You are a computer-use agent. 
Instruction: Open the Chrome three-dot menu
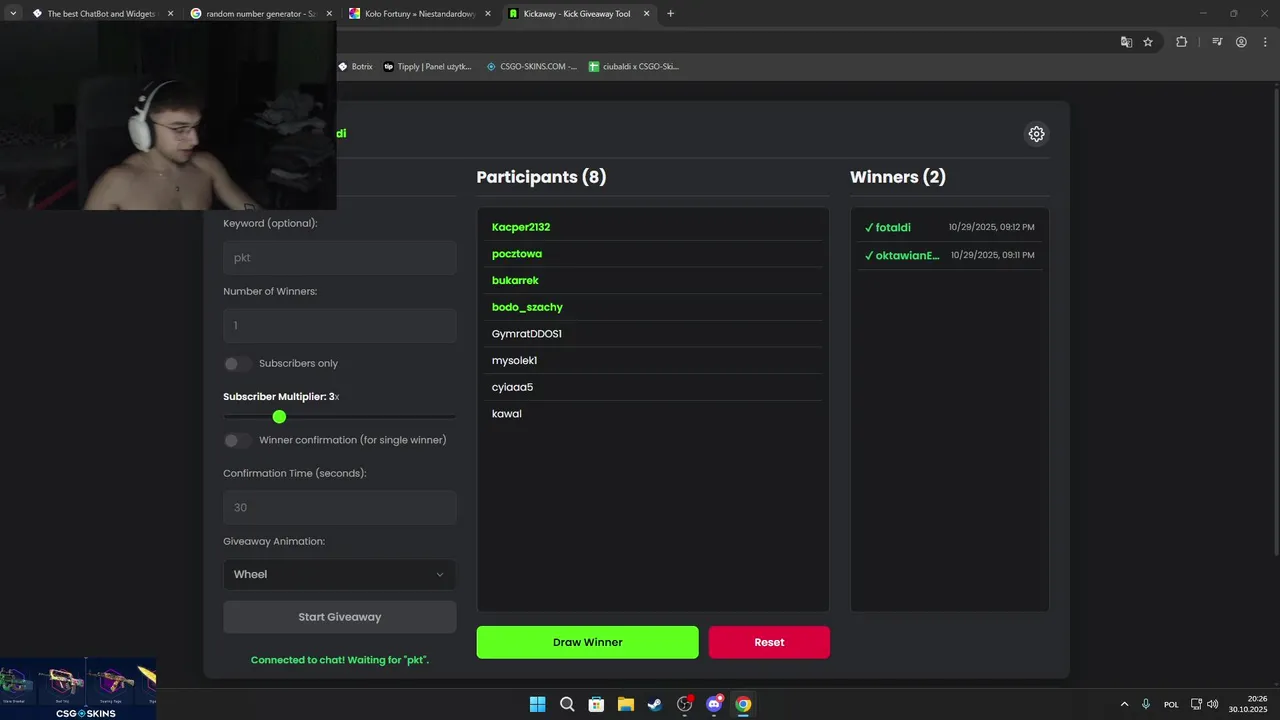coord(1265,42)
